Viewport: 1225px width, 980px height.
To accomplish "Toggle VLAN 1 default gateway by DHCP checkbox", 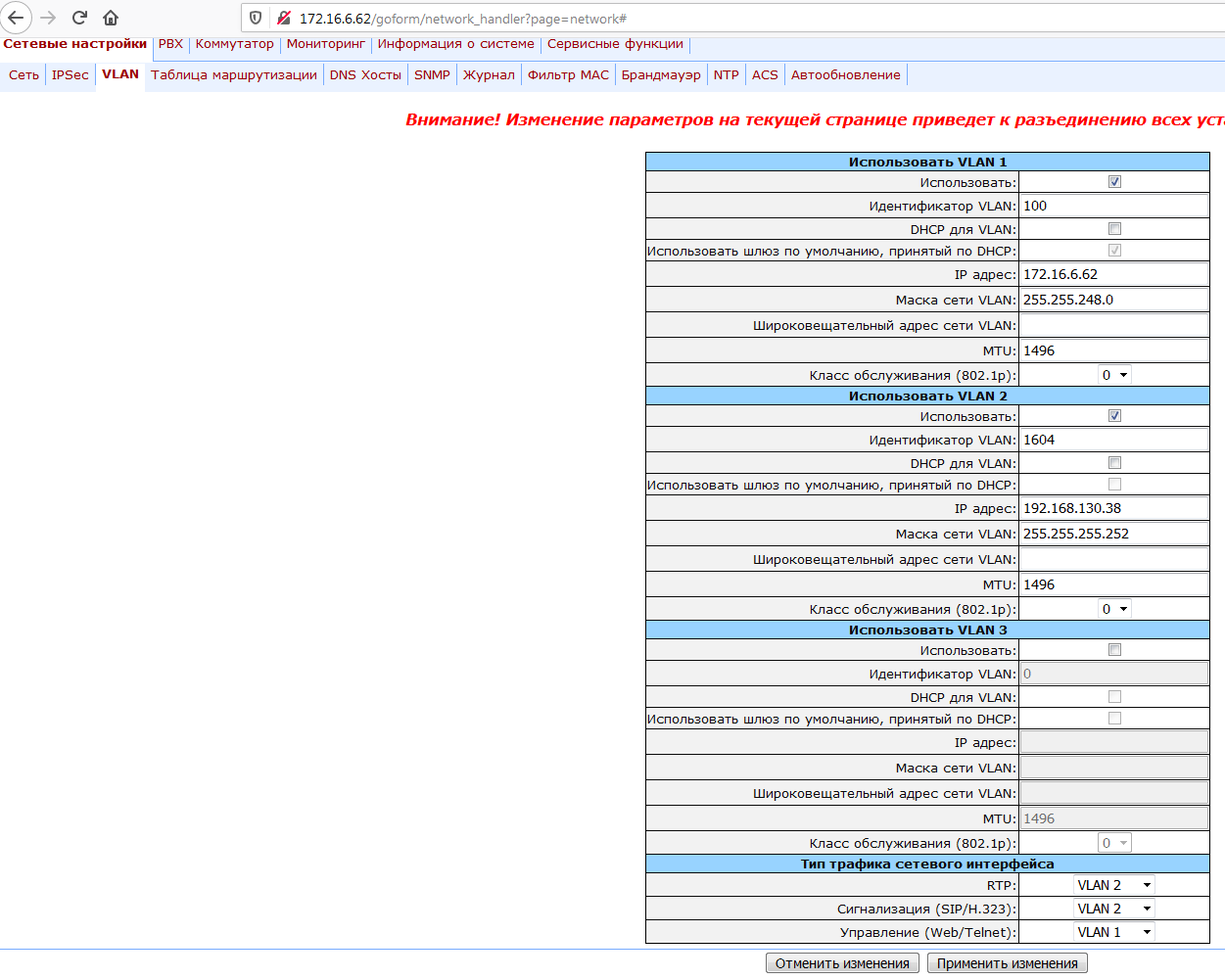I will (1114, 251).
